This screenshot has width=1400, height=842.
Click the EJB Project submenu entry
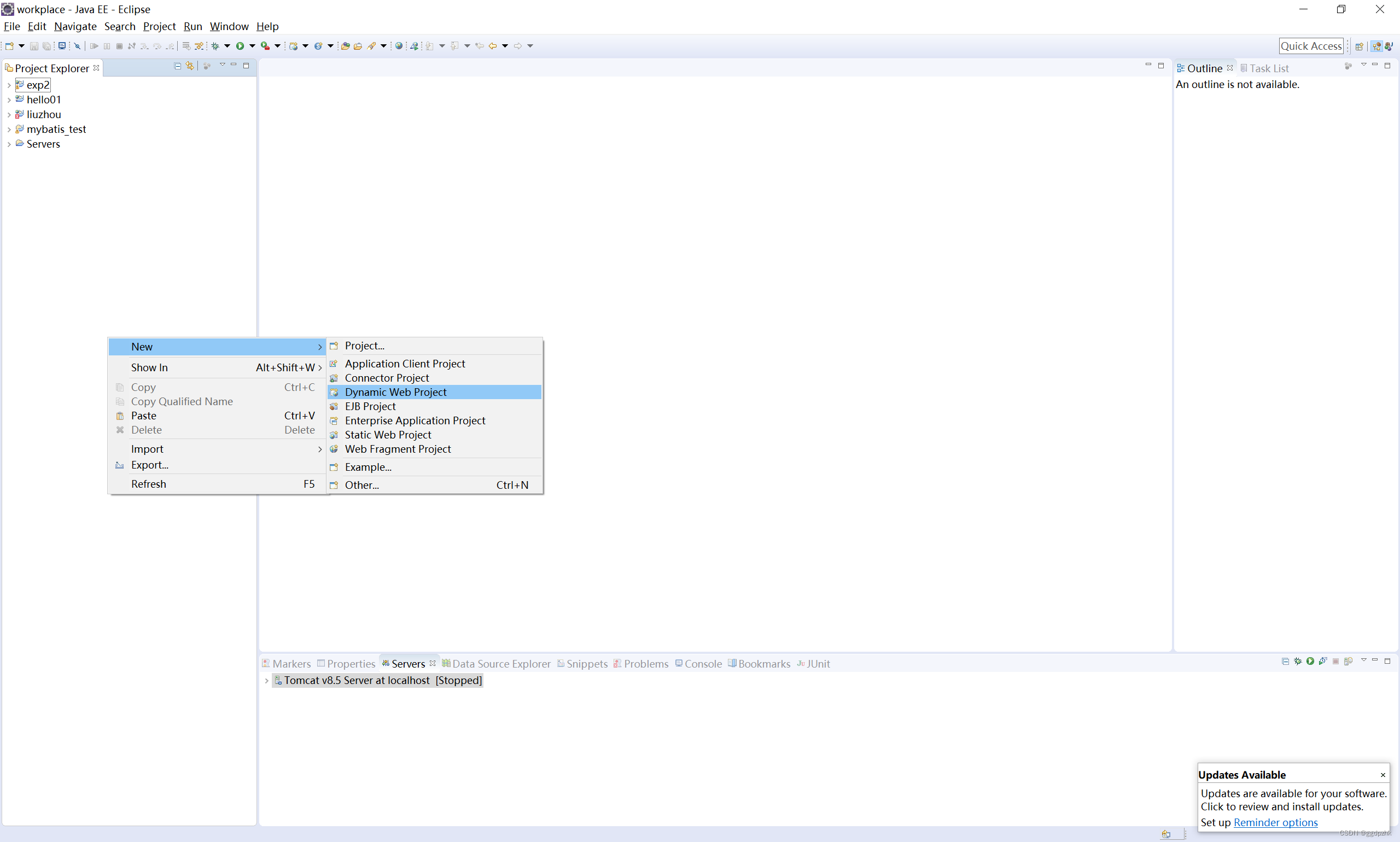point(434,406)
